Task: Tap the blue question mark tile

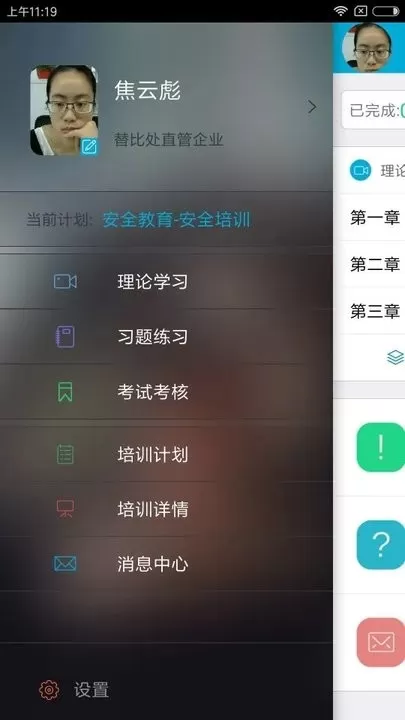Action: 381,545
